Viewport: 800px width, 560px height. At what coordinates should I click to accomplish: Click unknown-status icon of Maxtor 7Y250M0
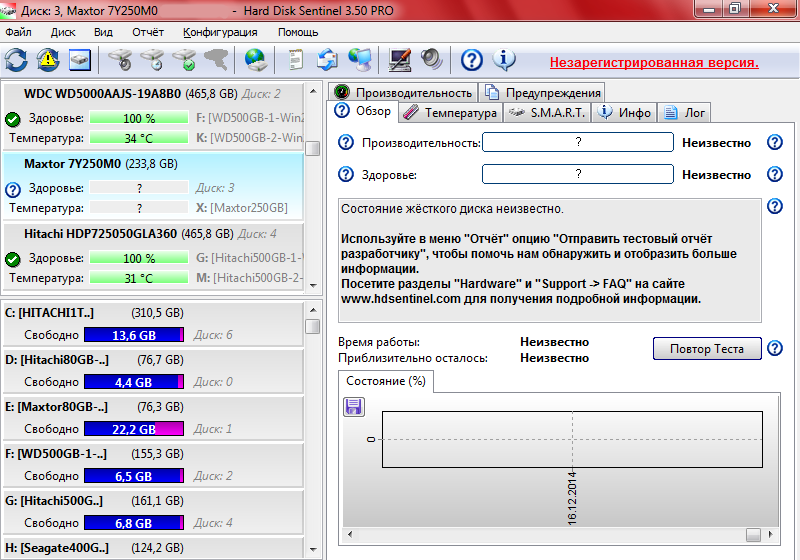(13, 190)
